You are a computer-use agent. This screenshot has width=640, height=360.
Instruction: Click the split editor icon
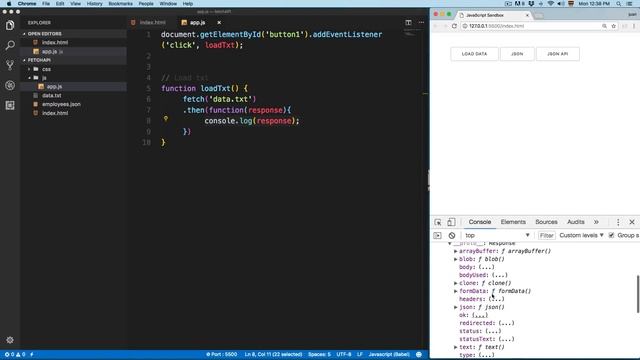(x=408, y=22)
